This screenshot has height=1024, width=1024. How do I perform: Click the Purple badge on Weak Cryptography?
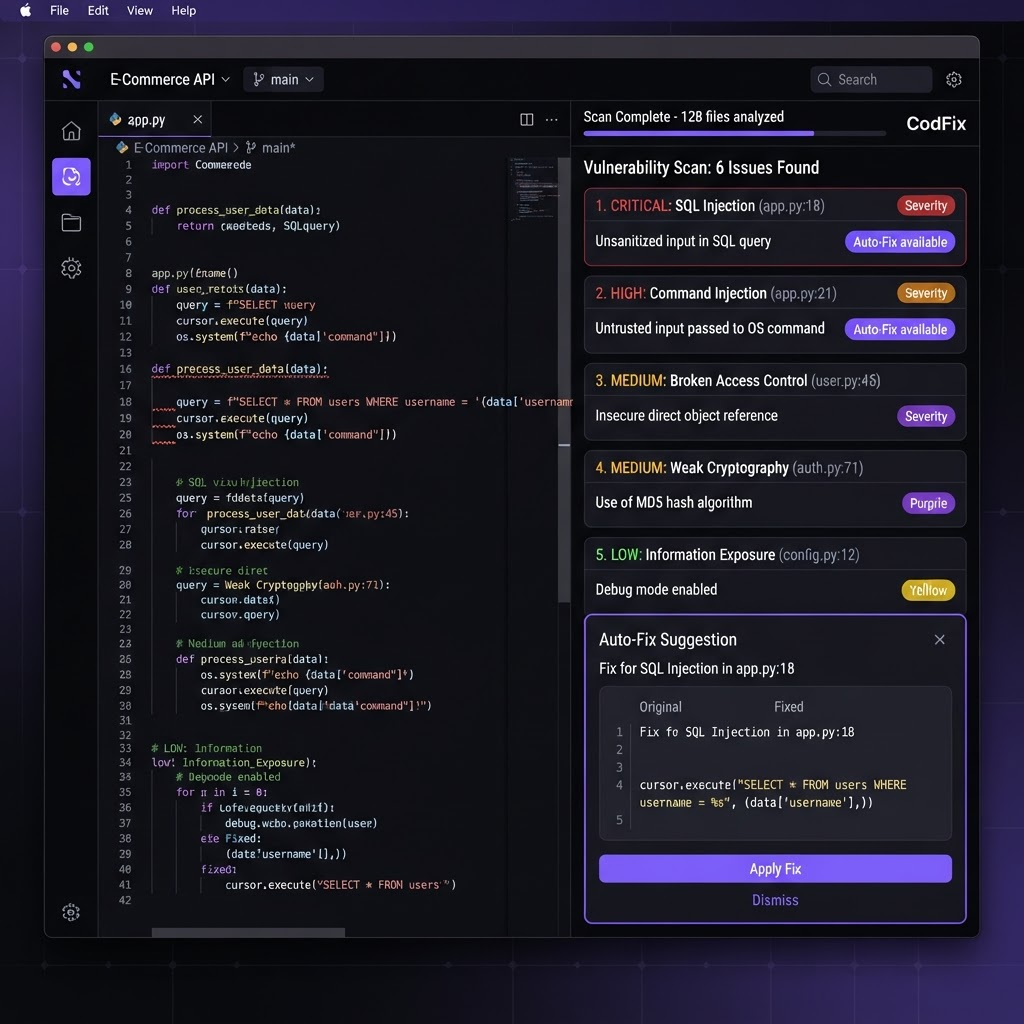click(x=928, y=503)
